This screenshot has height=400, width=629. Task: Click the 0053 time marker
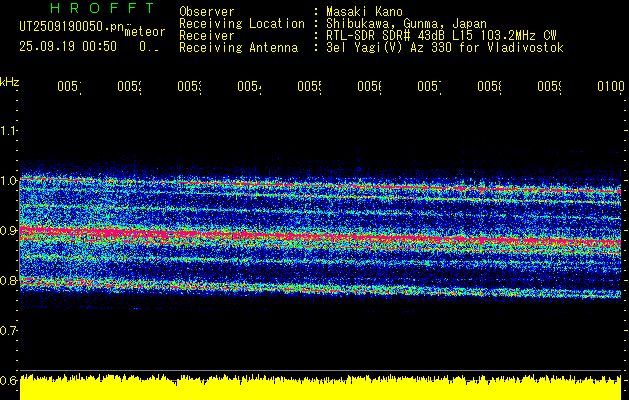tap(189, 87)
